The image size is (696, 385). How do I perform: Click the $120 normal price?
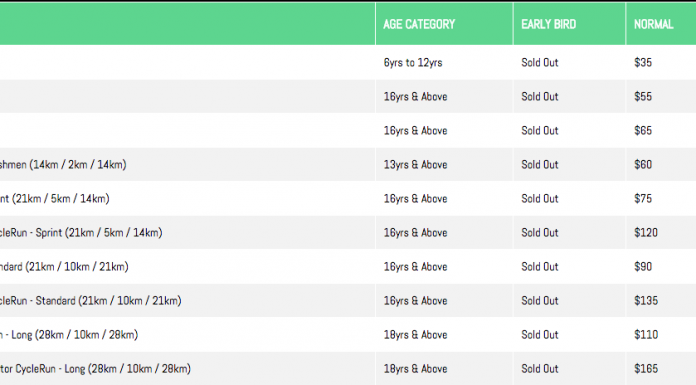coord(646,233)
